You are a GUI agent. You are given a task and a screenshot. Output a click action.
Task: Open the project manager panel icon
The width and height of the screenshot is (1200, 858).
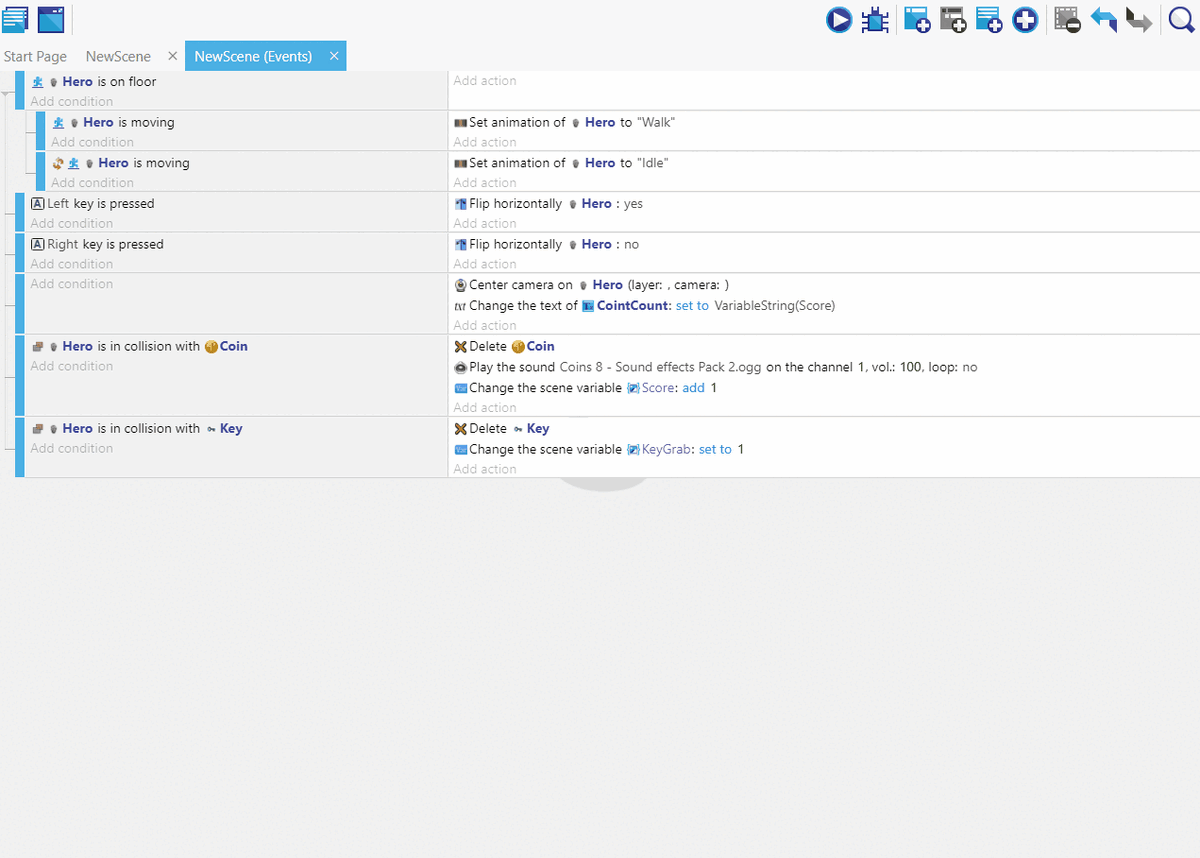[15, 19]
